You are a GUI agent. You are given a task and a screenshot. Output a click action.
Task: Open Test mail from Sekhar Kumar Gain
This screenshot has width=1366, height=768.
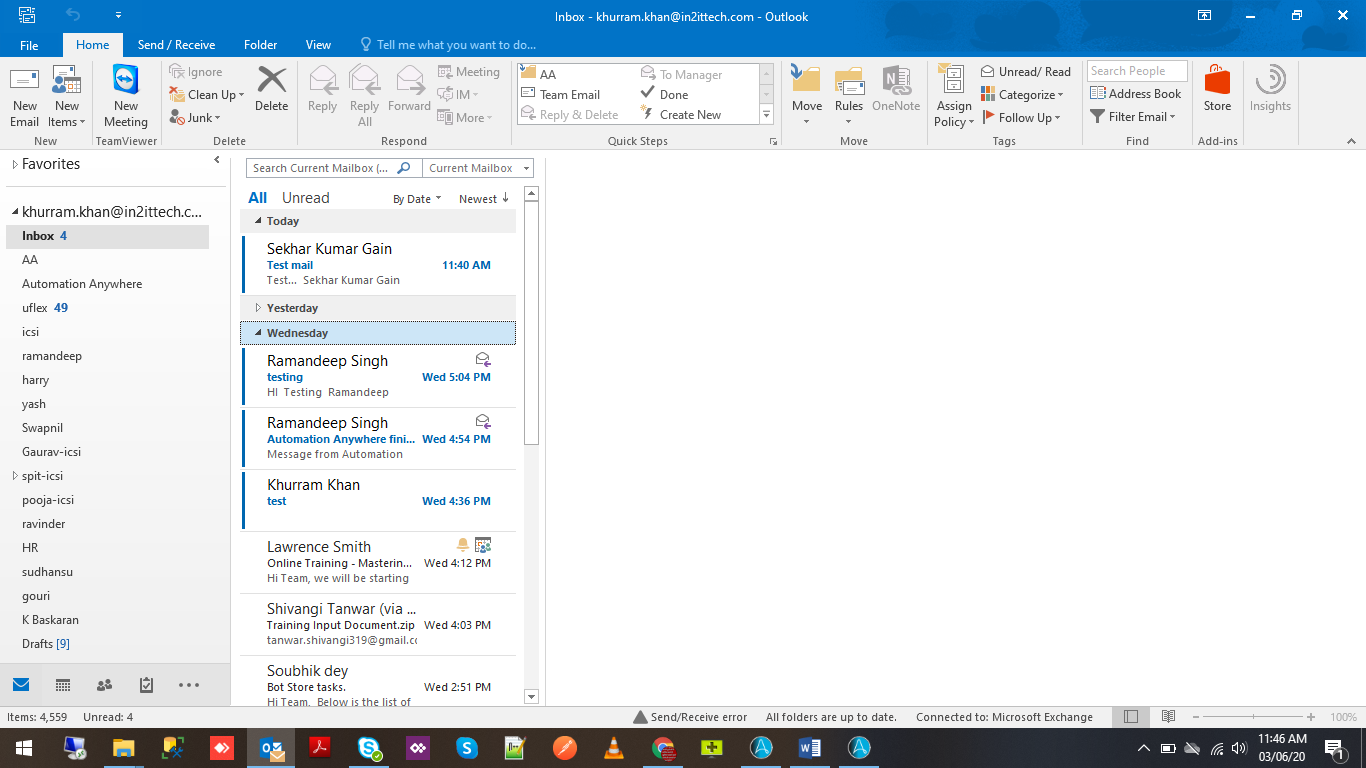[378, 263]
